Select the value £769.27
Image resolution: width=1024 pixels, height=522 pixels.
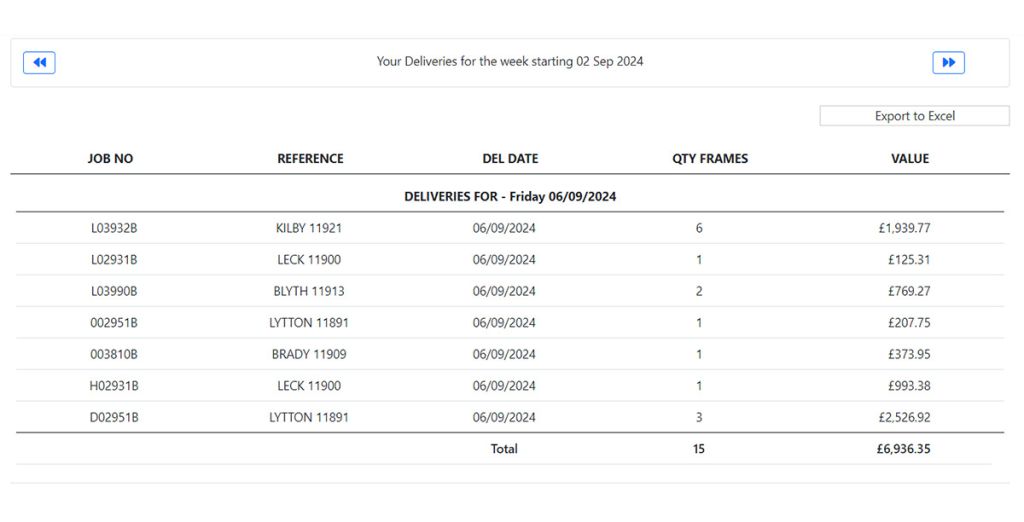tap(909, 291)
